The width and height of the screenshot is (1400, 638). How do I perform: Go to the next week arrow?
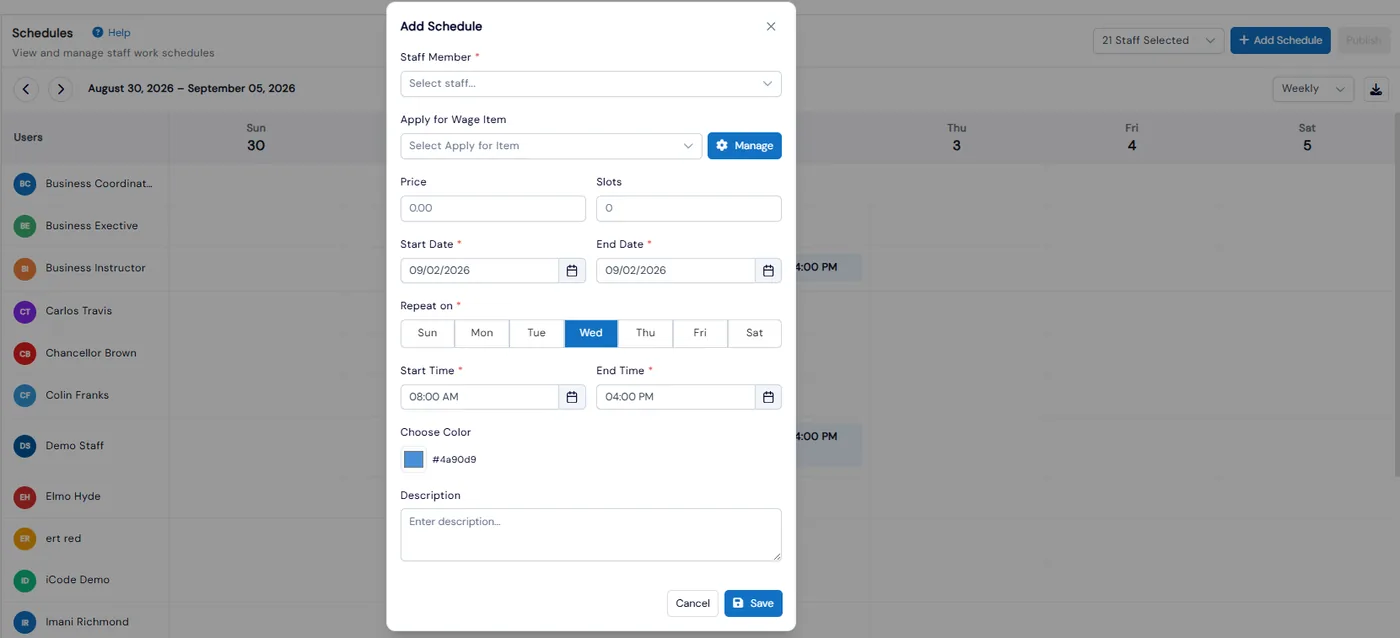click(62, 89)
